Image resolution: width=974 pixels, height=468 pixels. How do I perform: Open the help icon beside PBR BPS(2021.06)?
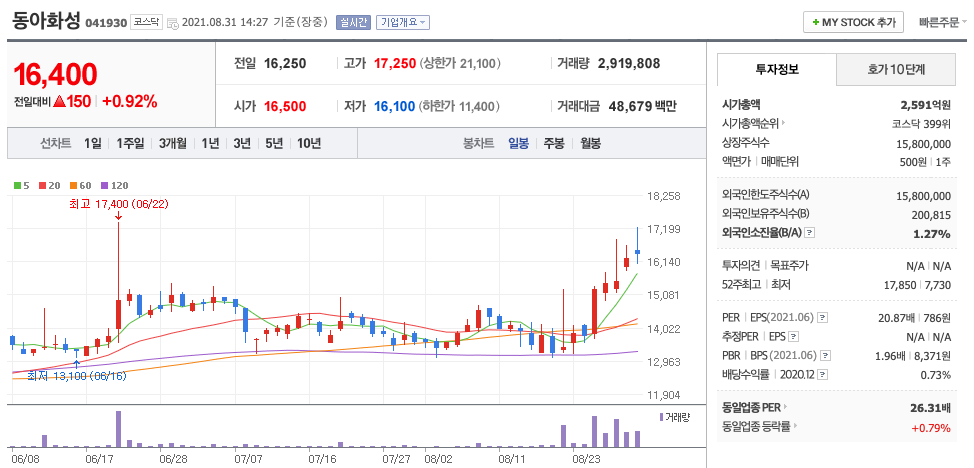click(x=826, y=356)
